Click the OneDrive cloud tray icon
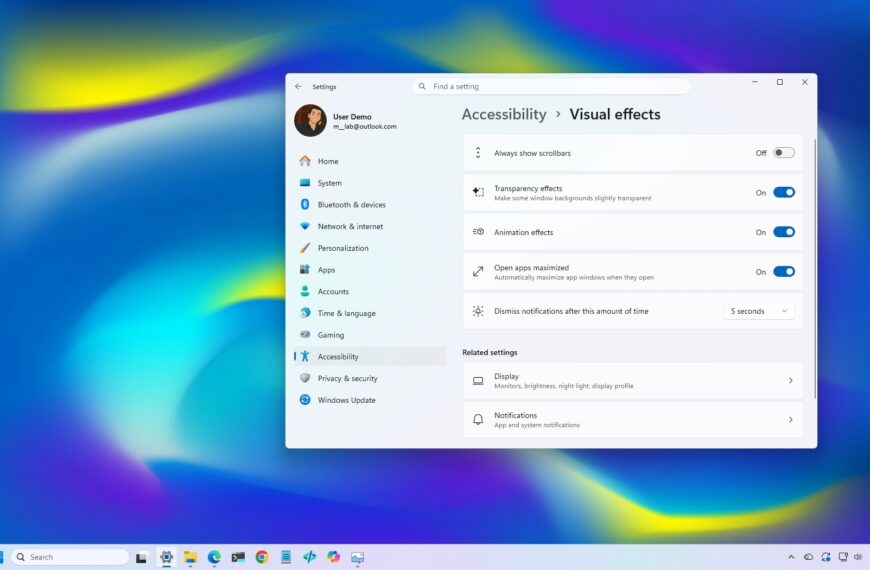Viewport: 870px width, 570px height. pos(808,557)
